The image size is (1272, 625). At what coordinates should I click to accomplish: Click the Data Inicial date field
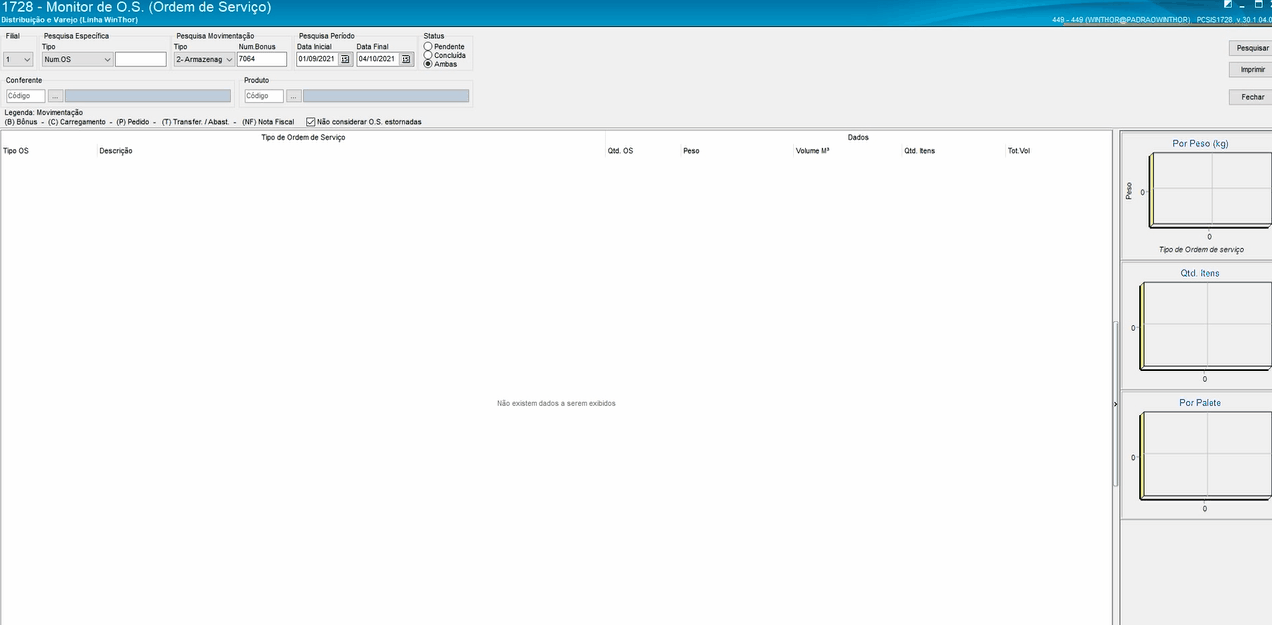pos(317,60)
